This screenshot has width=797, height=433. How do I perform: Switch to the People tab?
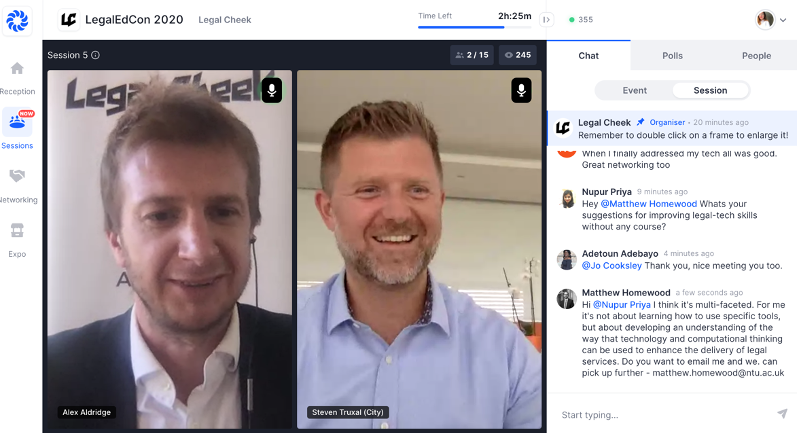point(756,56)
